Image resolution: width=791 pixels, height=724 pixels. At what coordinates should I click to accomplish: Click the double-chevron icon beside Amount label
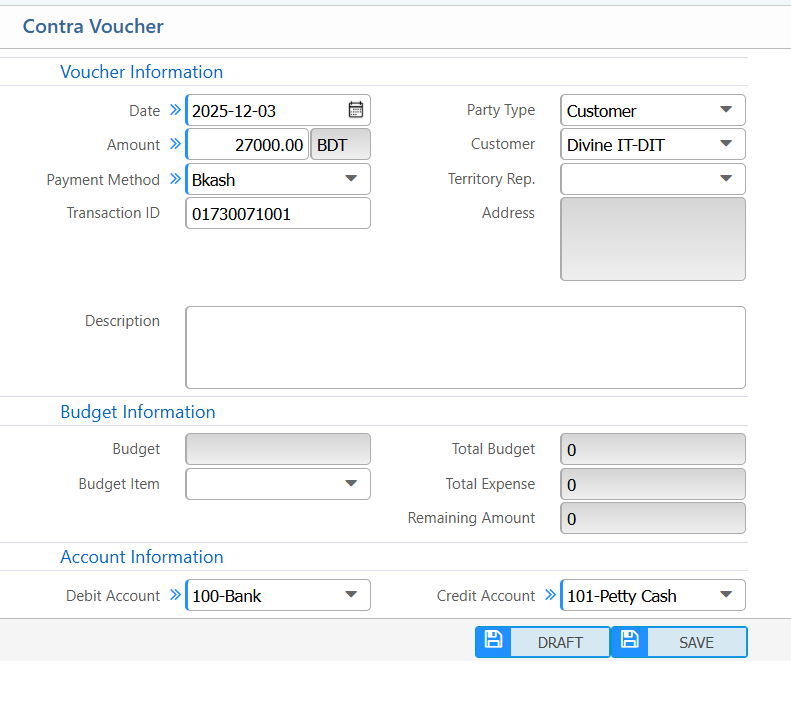coord(175,144)
